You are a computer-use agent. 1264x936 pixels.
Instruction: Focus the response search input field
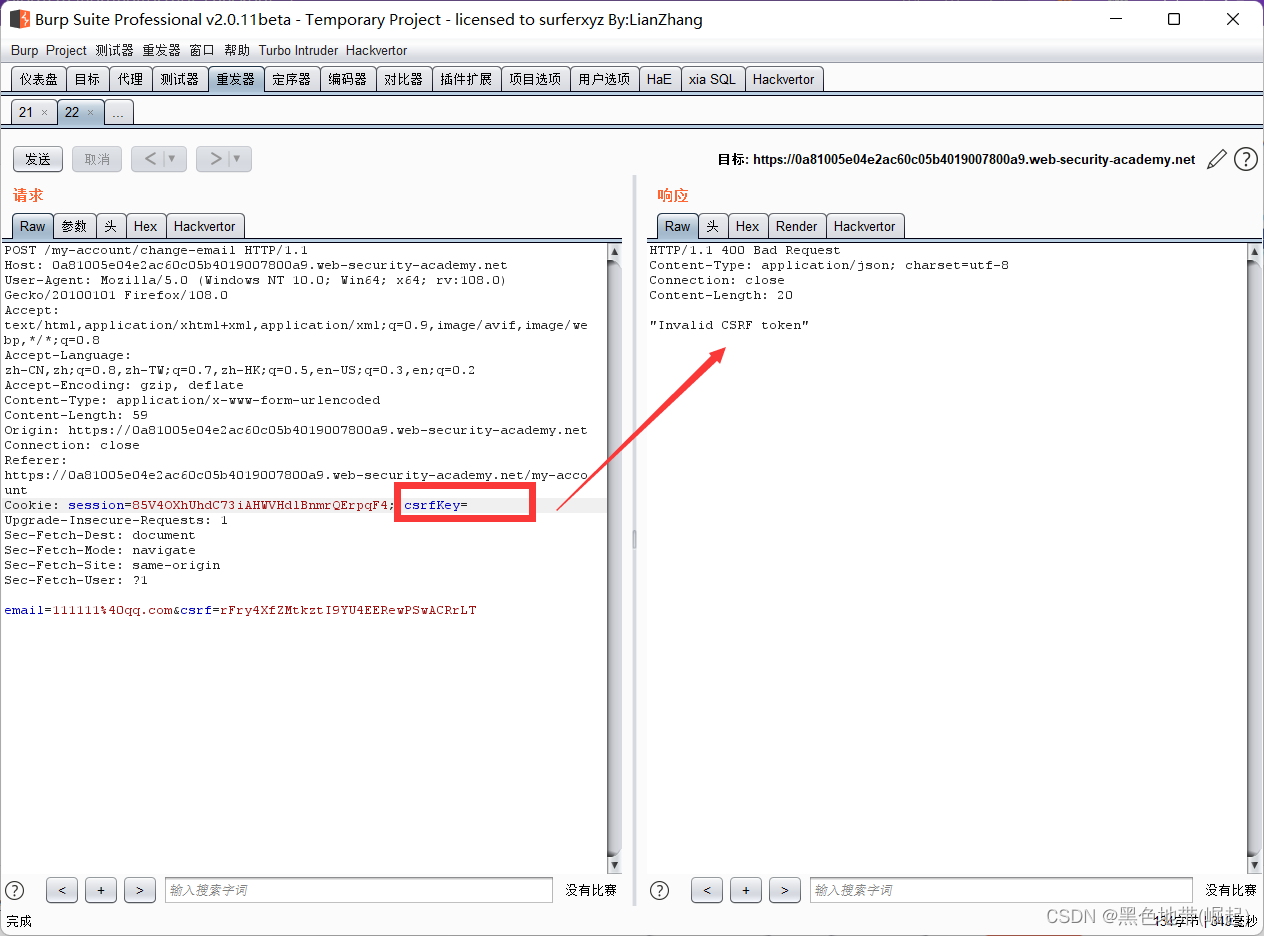(x=1001, y=890)
